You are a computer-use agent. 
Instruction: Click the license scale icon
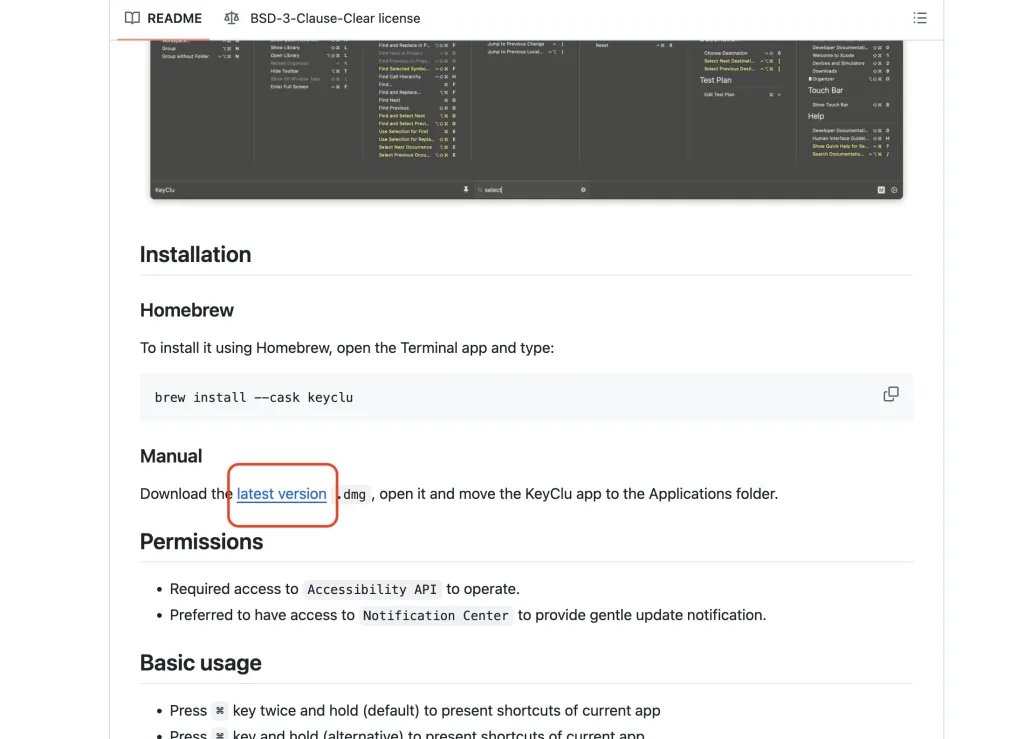(x=231, y=18)
